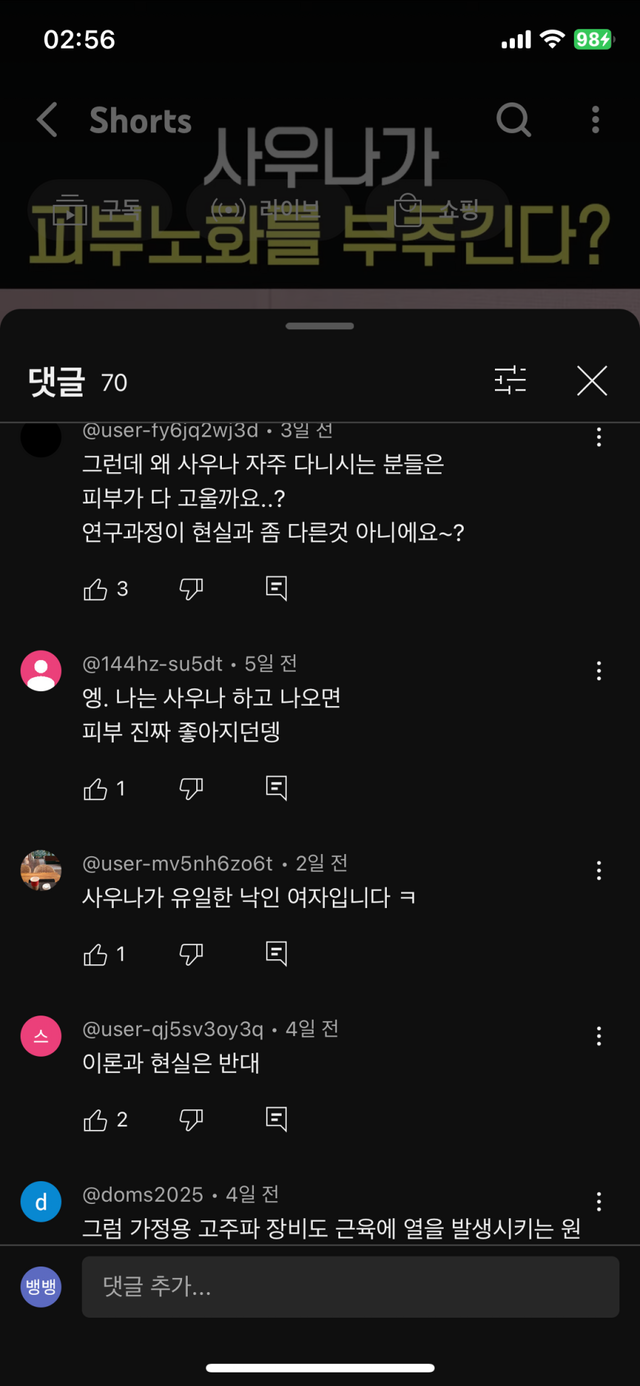The height and width of the screenshot is (1386, 640).
Task: Reply to comment with 3 likes
Action: 277,589
